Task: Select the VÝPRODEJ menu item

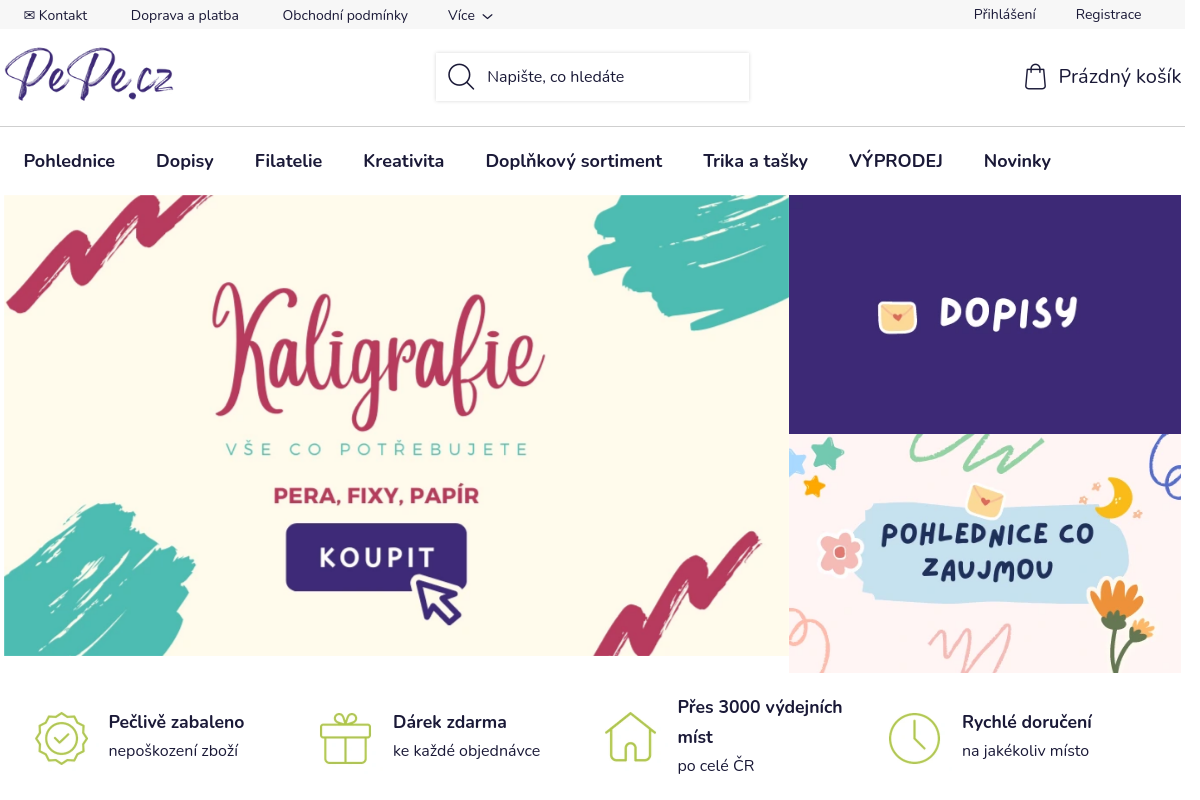Action: coord(895,161)
